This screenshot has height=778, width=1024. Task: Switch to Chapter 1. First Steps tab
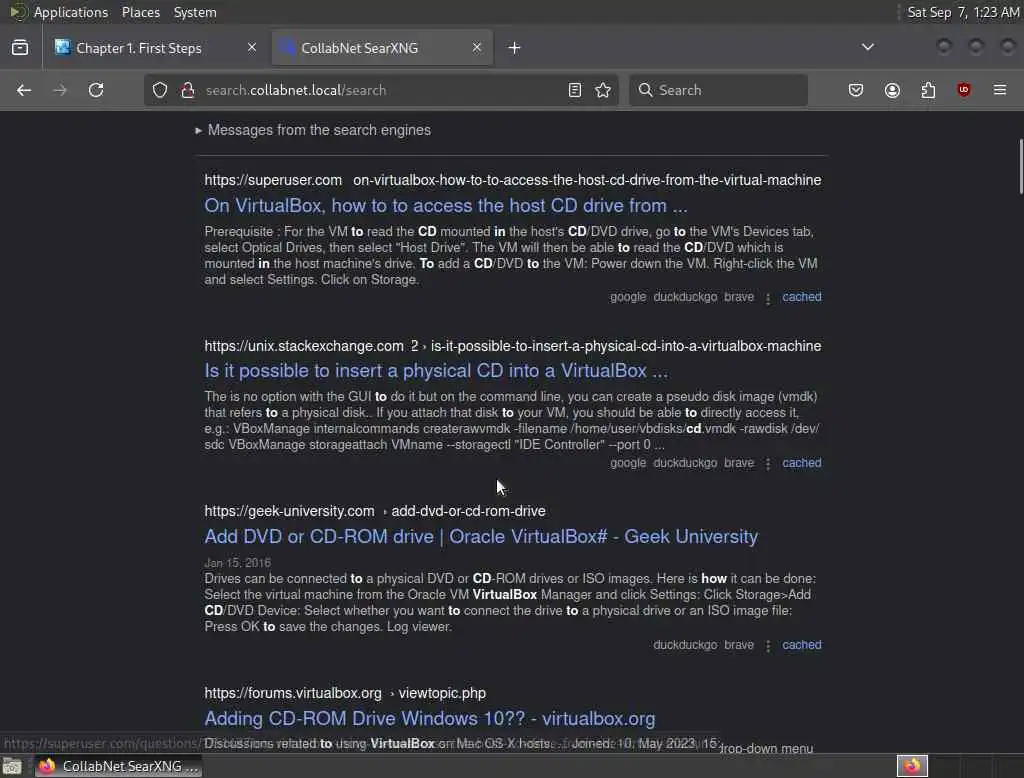(156, 48)
